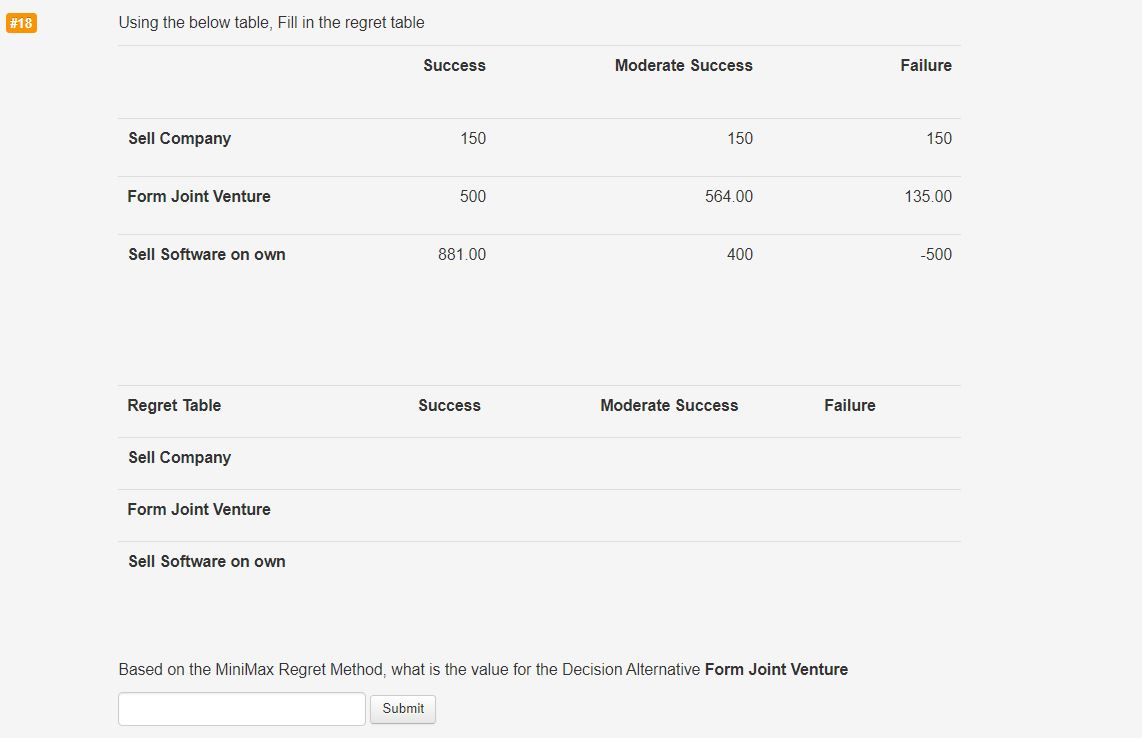Select the Sell Company row label

179,138
